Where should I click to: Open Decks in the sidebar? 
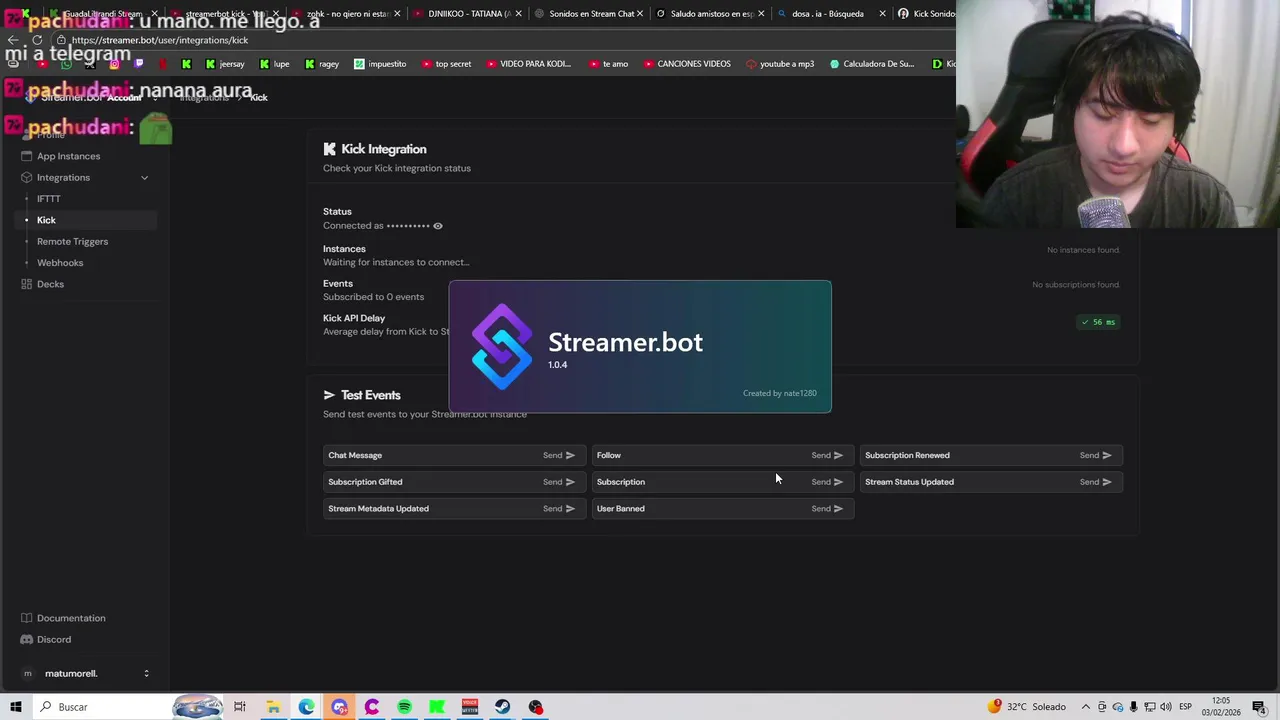pyautogui.click(x=50, y=284)
